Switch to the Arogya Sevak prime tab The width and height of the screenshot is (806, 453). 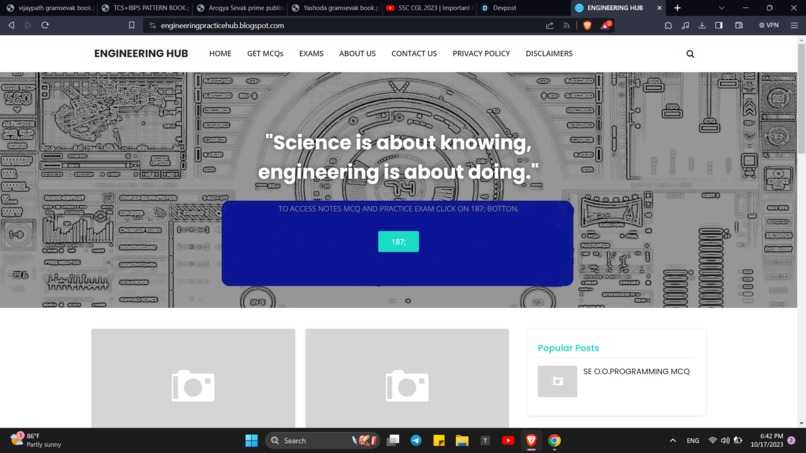(240, 8)
